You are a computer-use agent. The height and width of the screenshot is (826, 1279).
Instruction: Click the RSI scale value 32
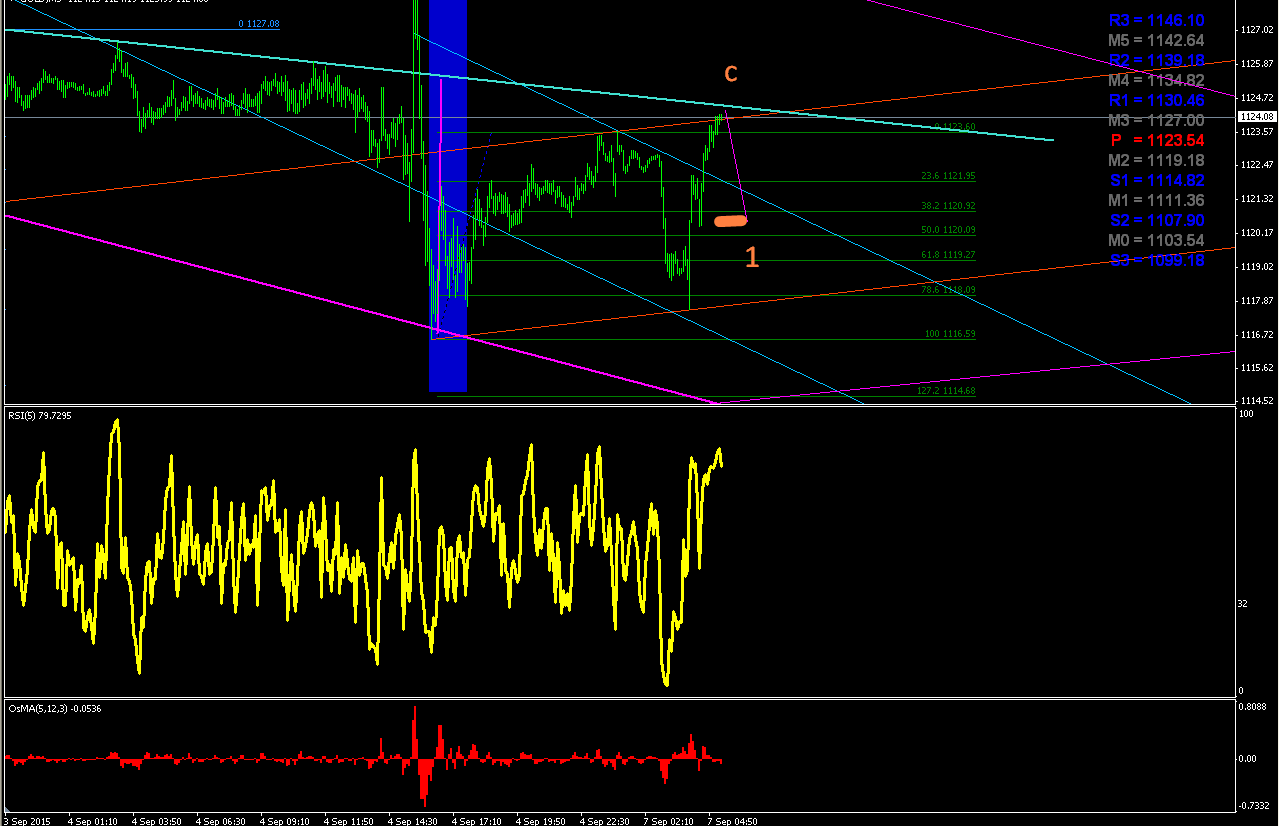[x=1245, y=604]
